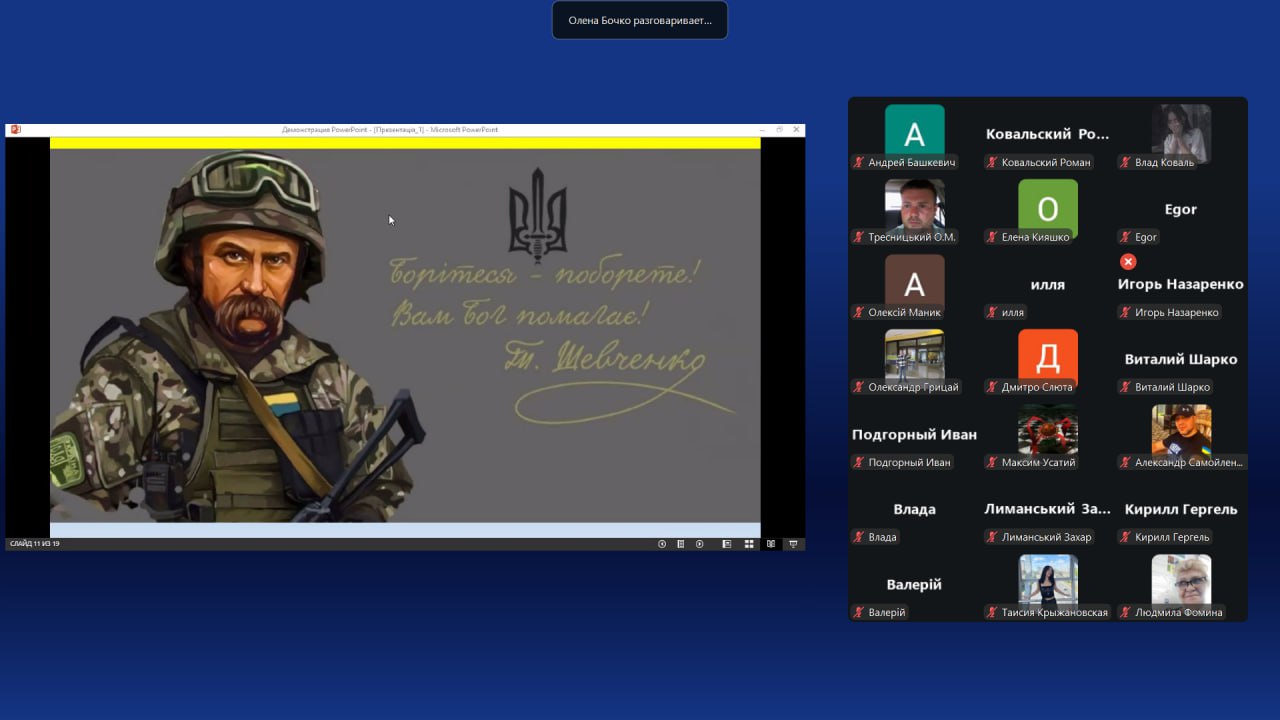
Task: Start Slide Show from status bar icon
Action: (x=794, y=544)
